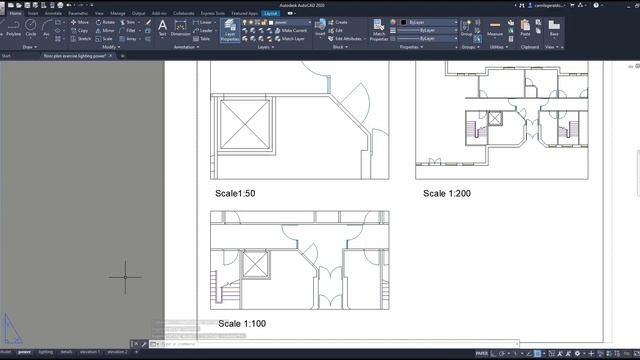Select the Arc drawing tool
This screenshot has height=360, width=640.
[46, 28]
